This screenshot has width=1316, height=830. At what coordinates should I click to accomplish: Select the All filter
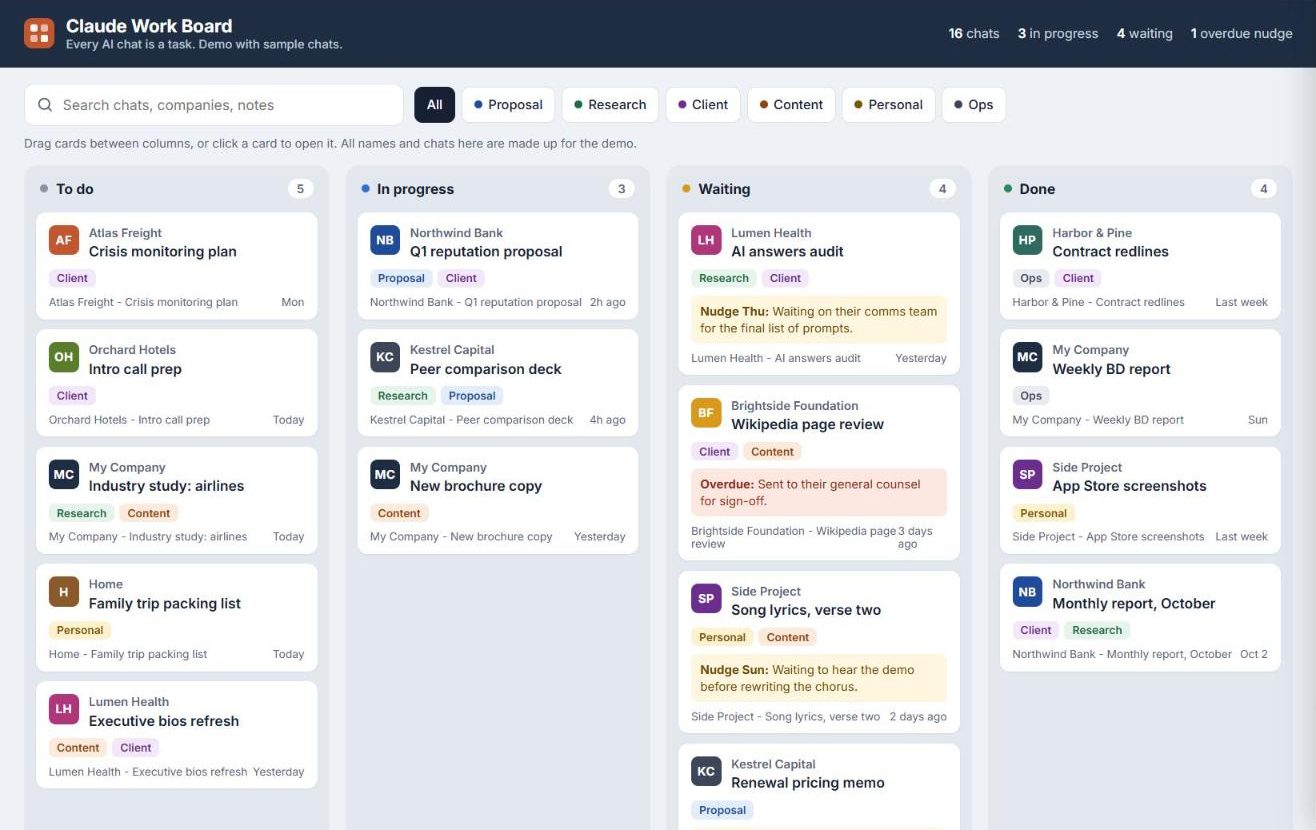(x=434, y=105)
